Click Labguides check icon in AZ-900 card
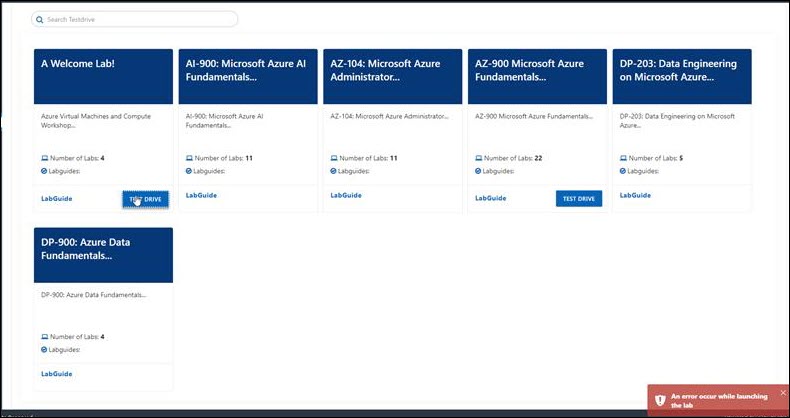The height and width of the screenshot is (418, 790). 478,171
